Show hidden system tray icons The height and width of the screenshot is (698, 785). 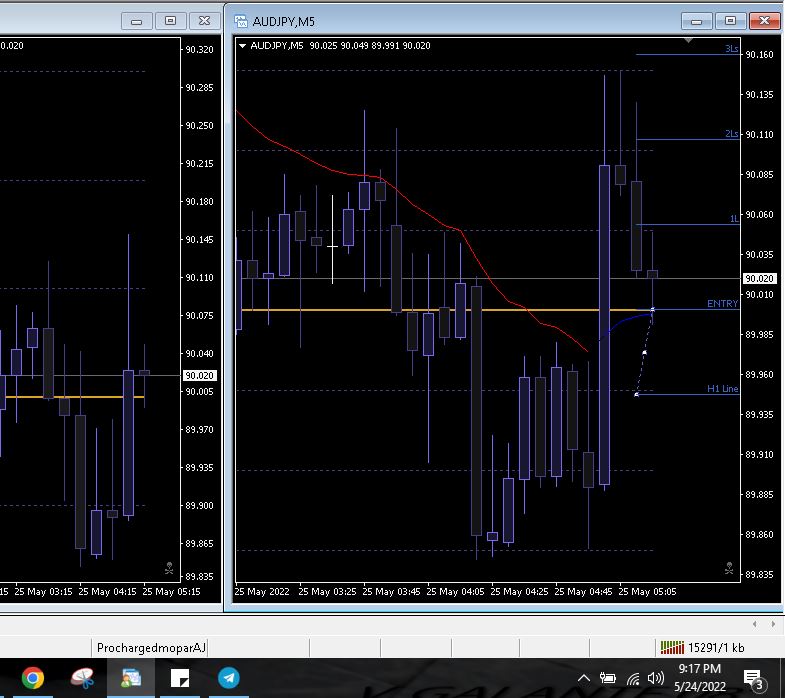pos(584,679)
